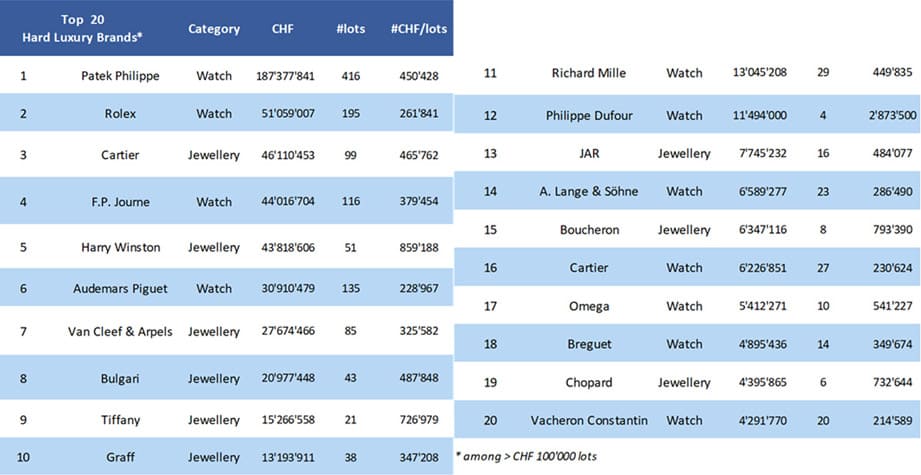Viewport: 921px width, 475px height.
Task: Click the Rolex brand name
Action: click(120, 114)
